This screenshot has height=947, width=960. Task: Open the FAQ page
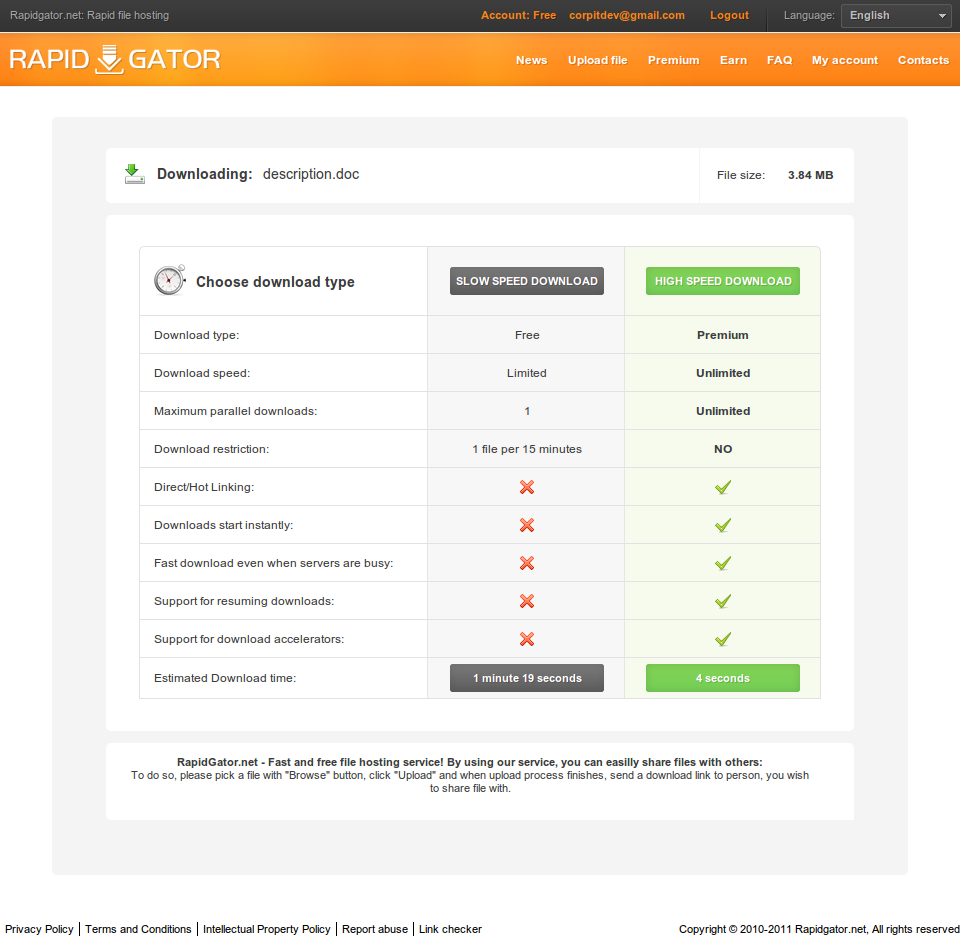pos(779,60)
